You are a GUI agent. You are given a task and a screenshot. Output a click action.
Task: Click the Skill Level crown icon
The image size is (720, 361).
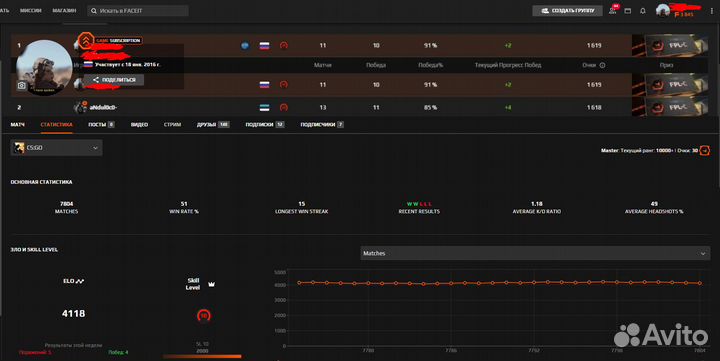click(x=212, y=284)
